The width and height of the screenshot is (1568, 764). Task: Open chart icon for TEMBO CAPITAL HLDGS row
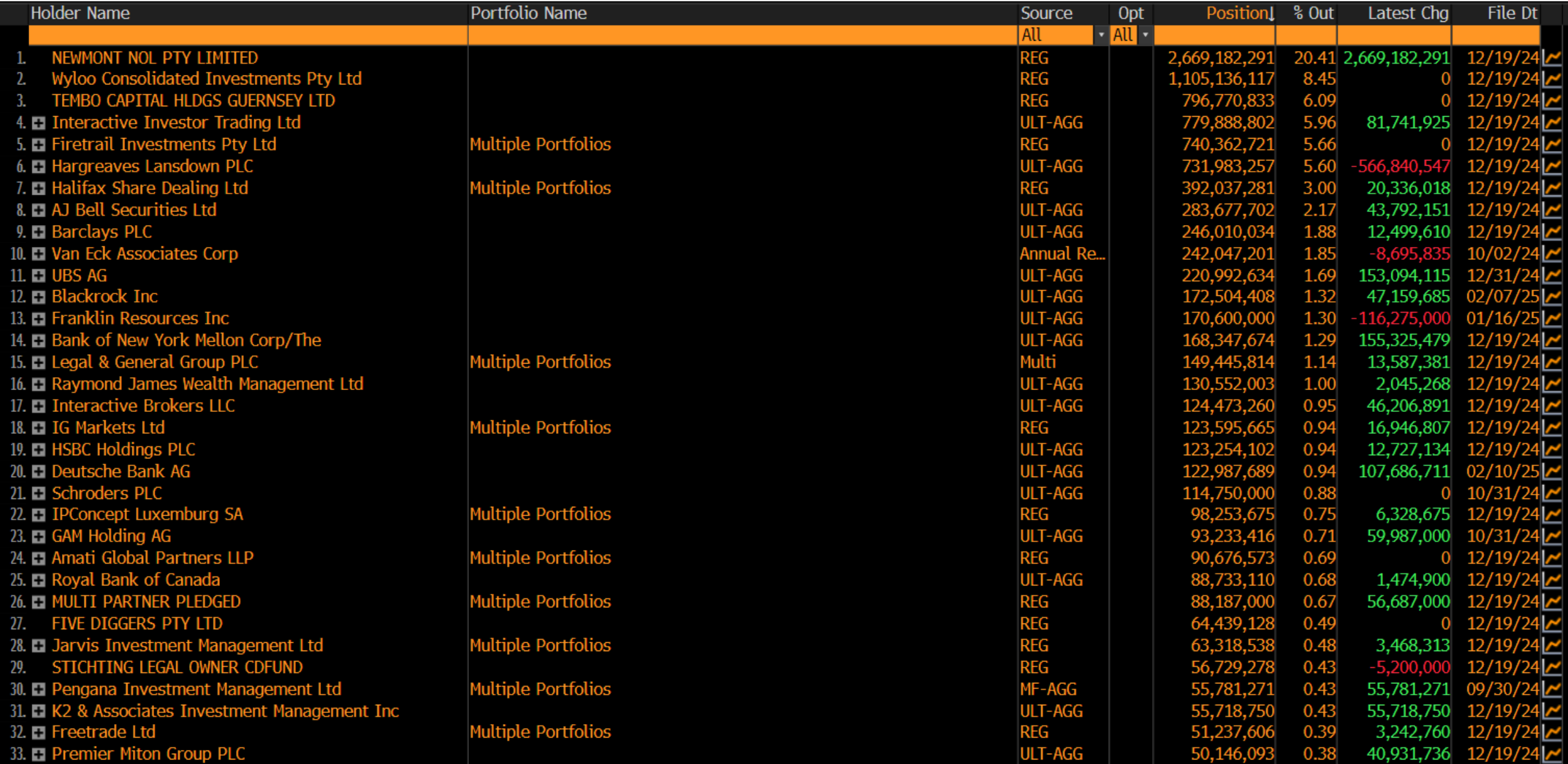1552,101
